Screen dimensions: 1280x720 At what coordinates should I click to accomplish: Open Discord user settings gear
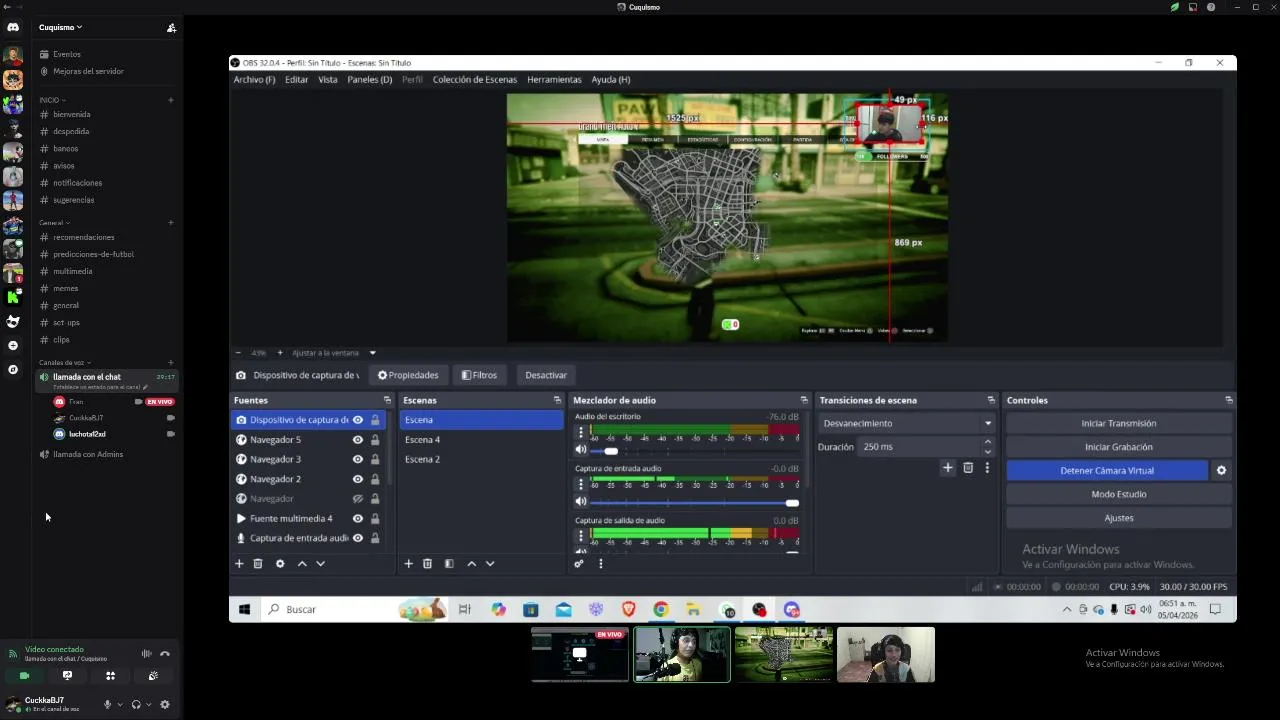pos(165,704)
